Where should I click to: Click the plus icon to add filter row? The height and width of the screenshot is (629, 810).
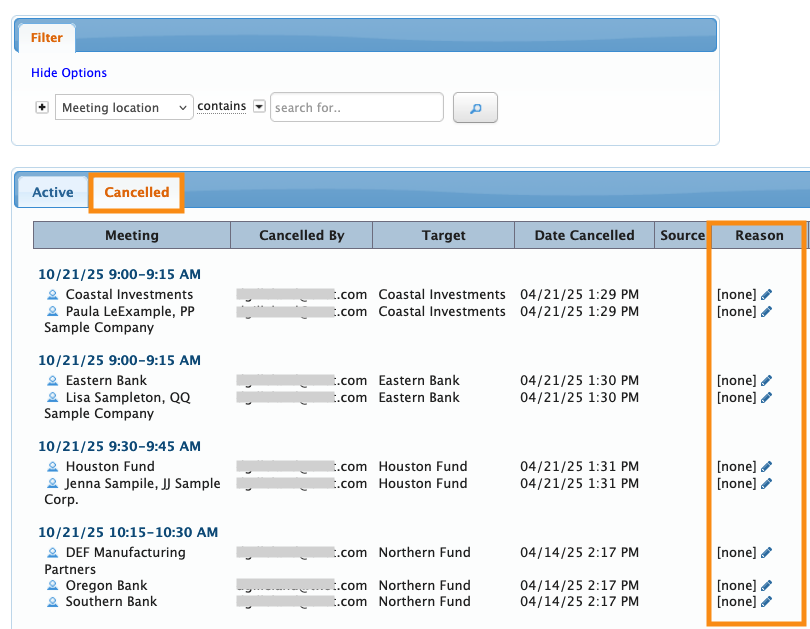point(42,107)
